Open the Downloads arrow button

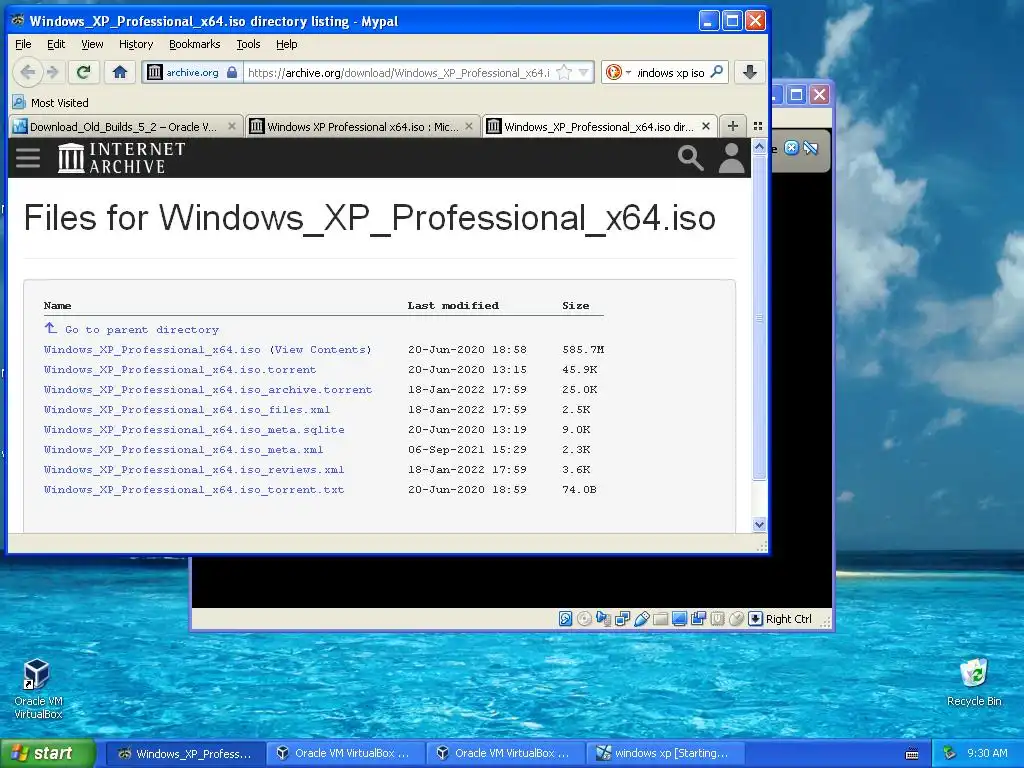(x=750, y=72)
